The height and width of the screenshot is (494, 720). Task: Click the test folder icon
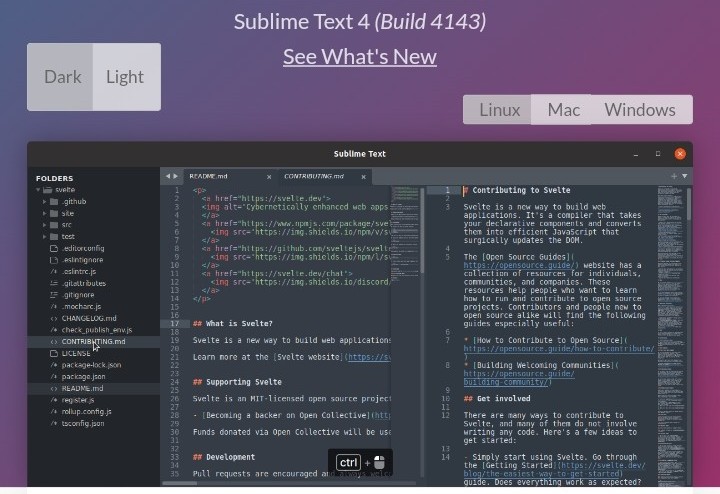click(54, 237)
